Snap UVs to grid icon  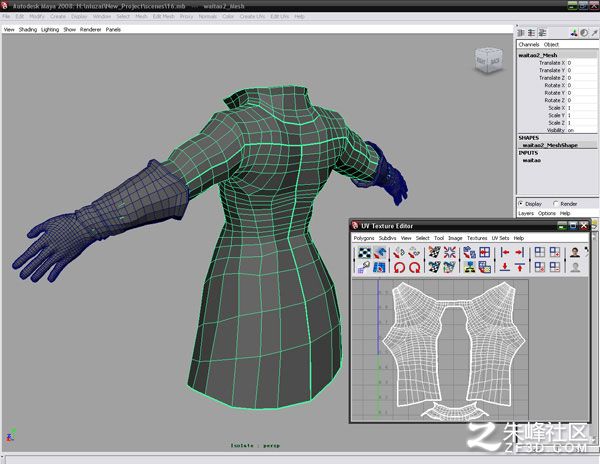484,252
